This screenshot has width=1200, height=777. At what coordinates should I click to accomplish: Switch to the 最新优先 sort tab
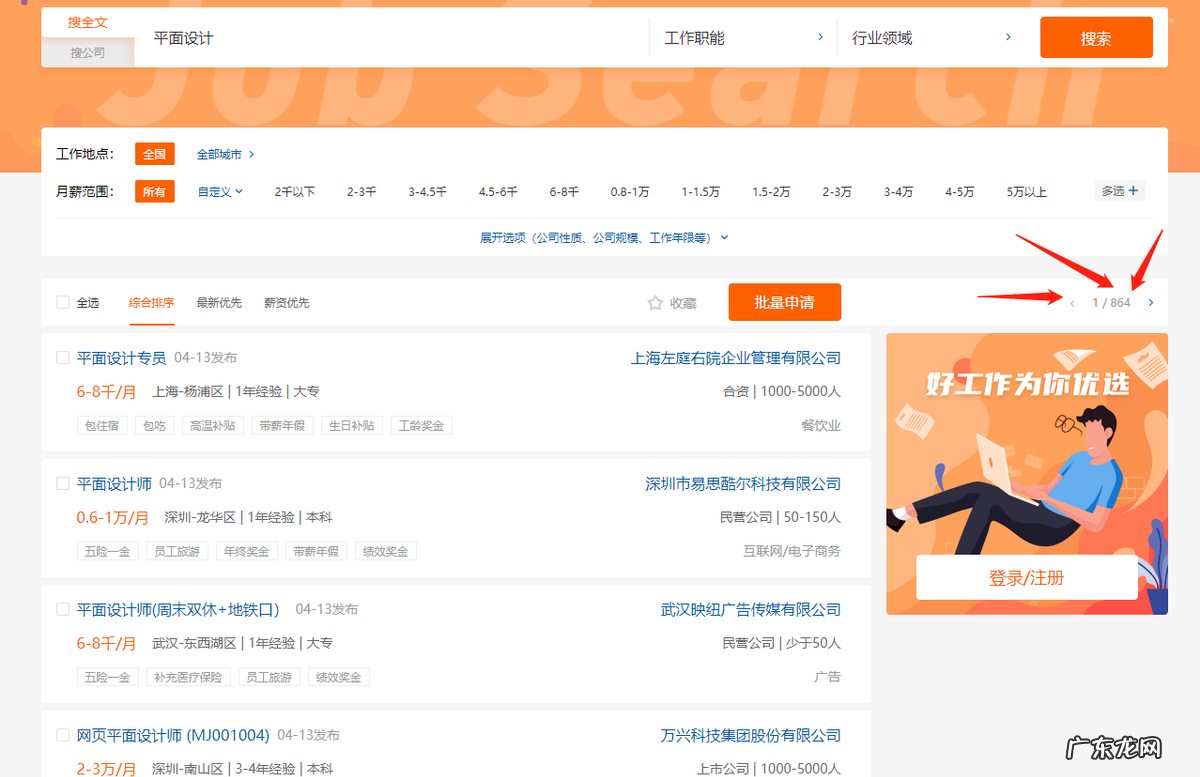point(219,302)
